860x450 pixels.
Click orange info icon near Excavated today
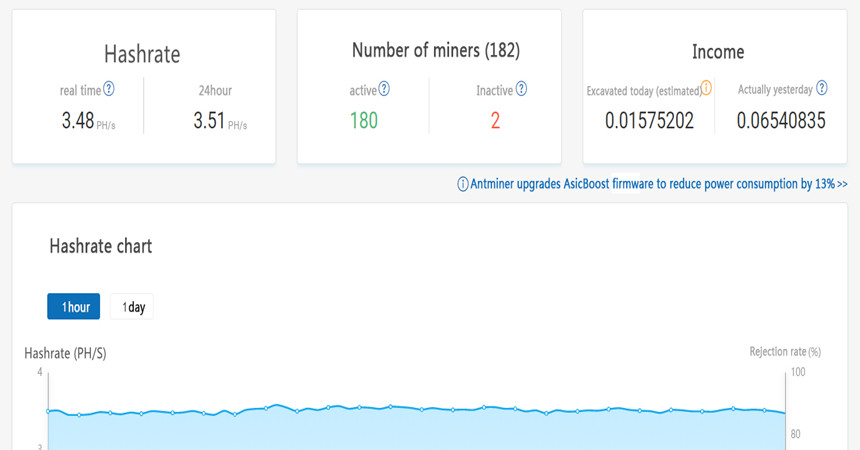(706, 89)
